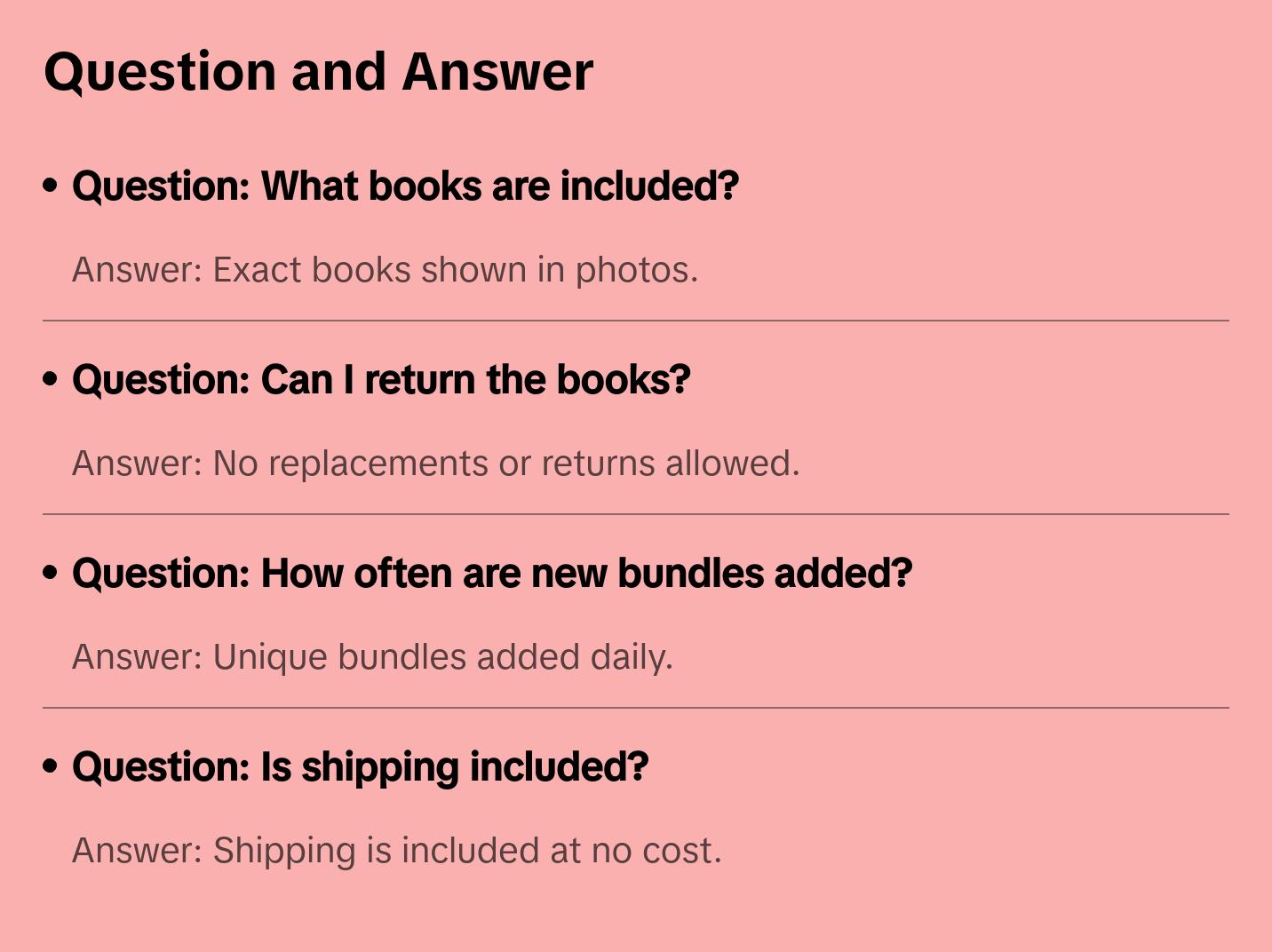The width and height of the screenshot is (1272, 952).
Task: Click the word 'Answer' in the heading
Action: 497,71
